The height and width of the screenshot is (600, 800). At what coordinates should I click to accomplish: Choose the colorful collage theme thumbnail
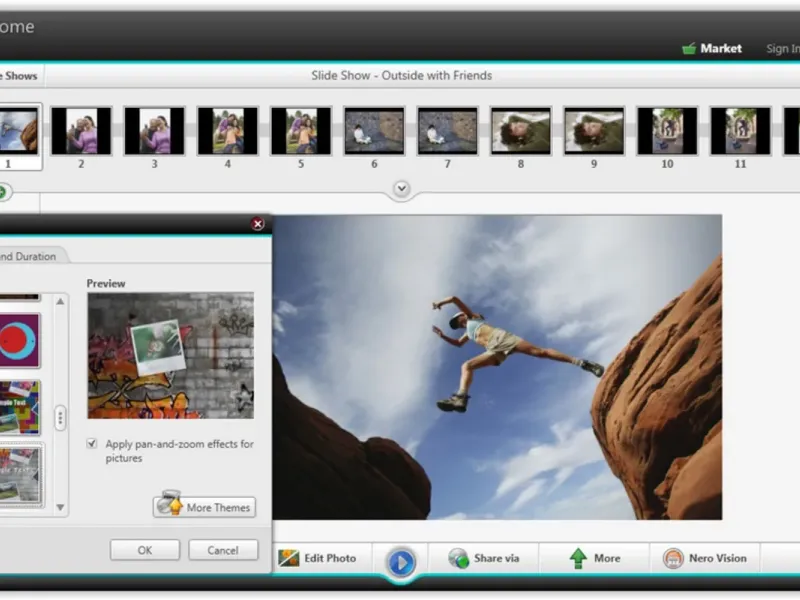[19, 407]
